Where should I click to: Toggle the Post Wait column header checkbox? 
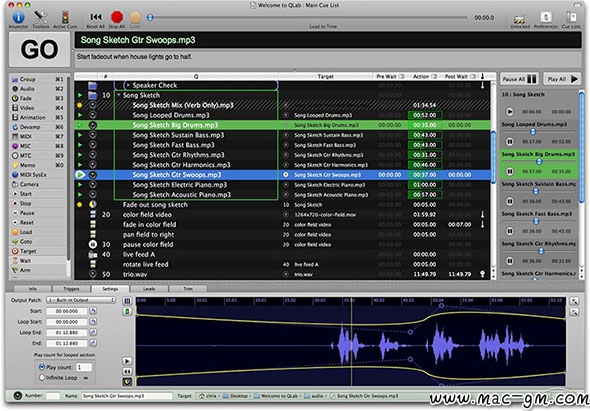pos(473,76)
